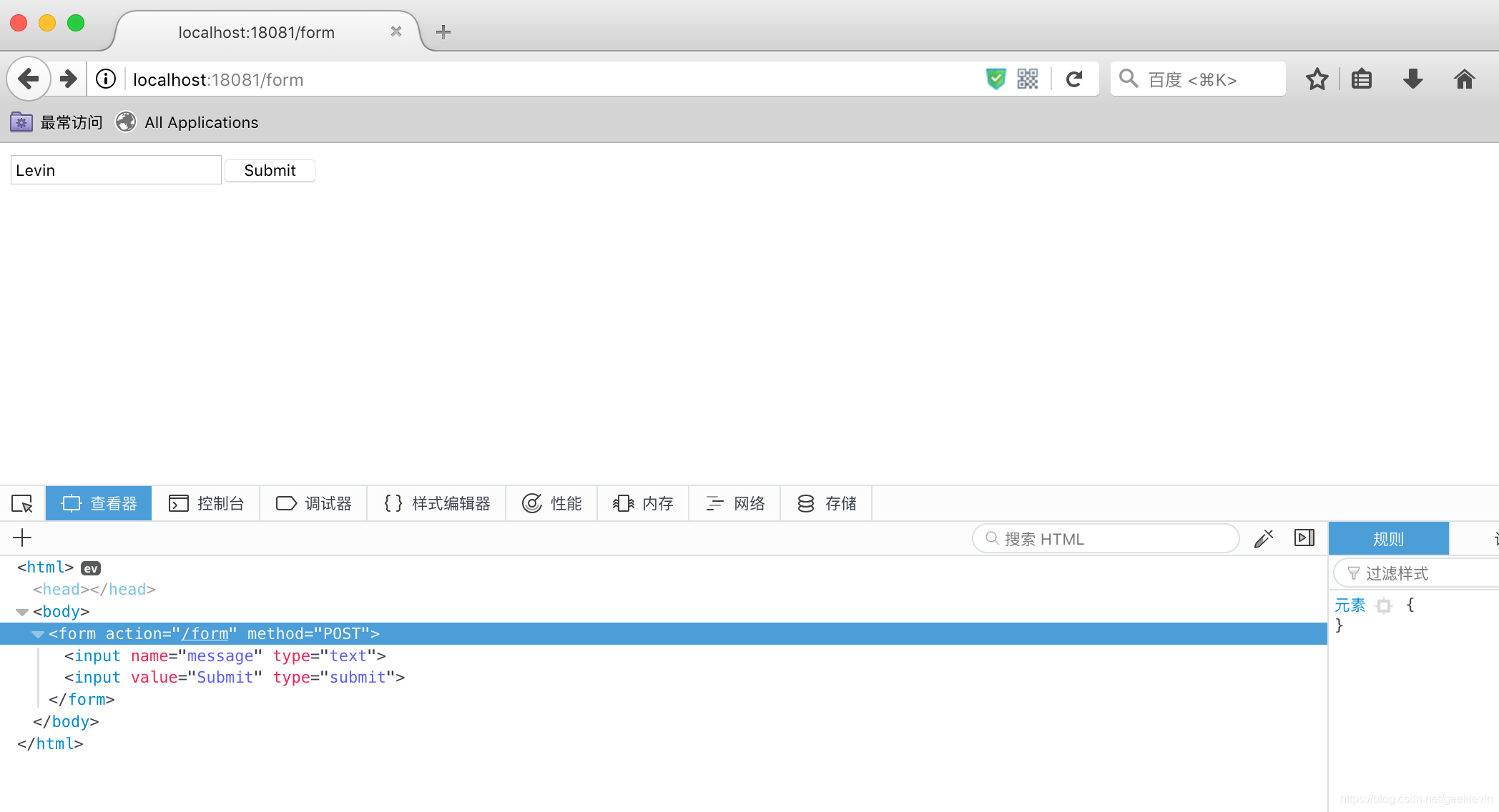Click the QR code icon in address bar
Viewport: 1499px width, 812px height.
[x=1028, y=79]
